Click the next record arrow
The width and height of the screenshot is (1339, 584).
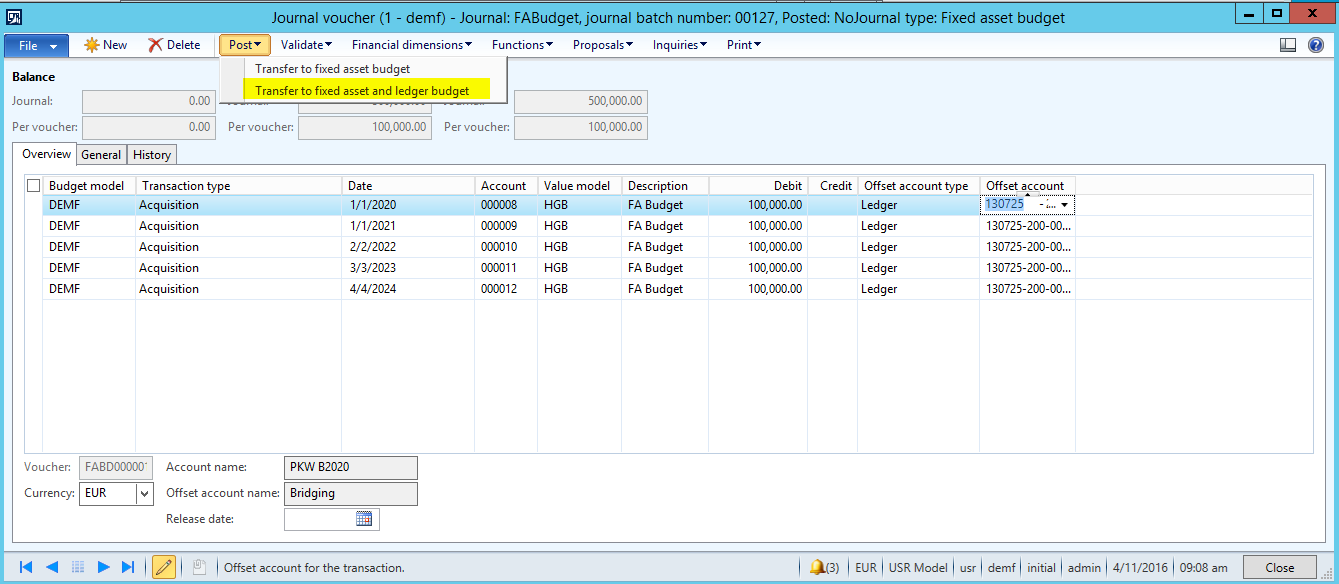(103, 567)
